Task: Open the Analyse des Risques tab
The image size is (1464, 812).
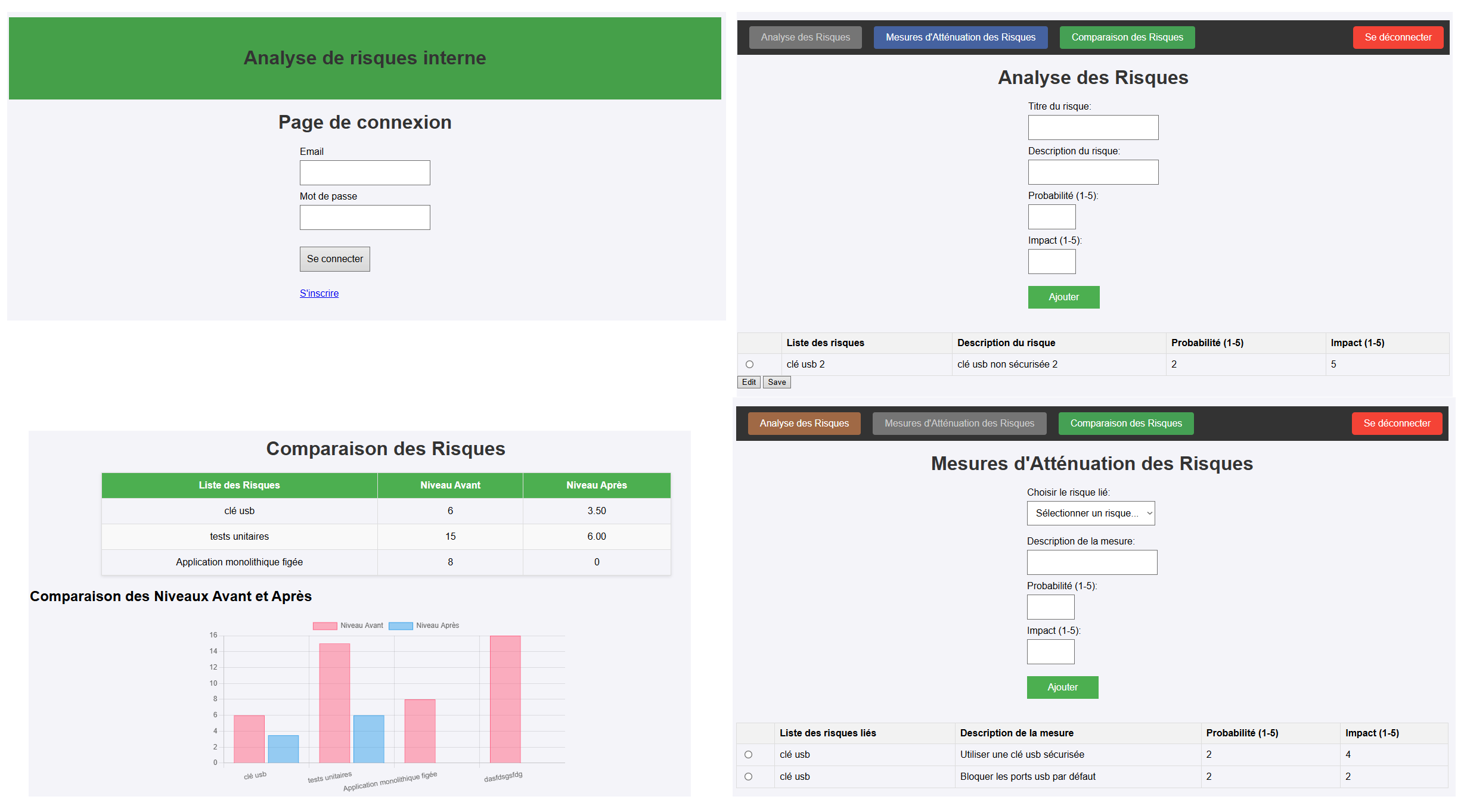Action: pos(804,423)
